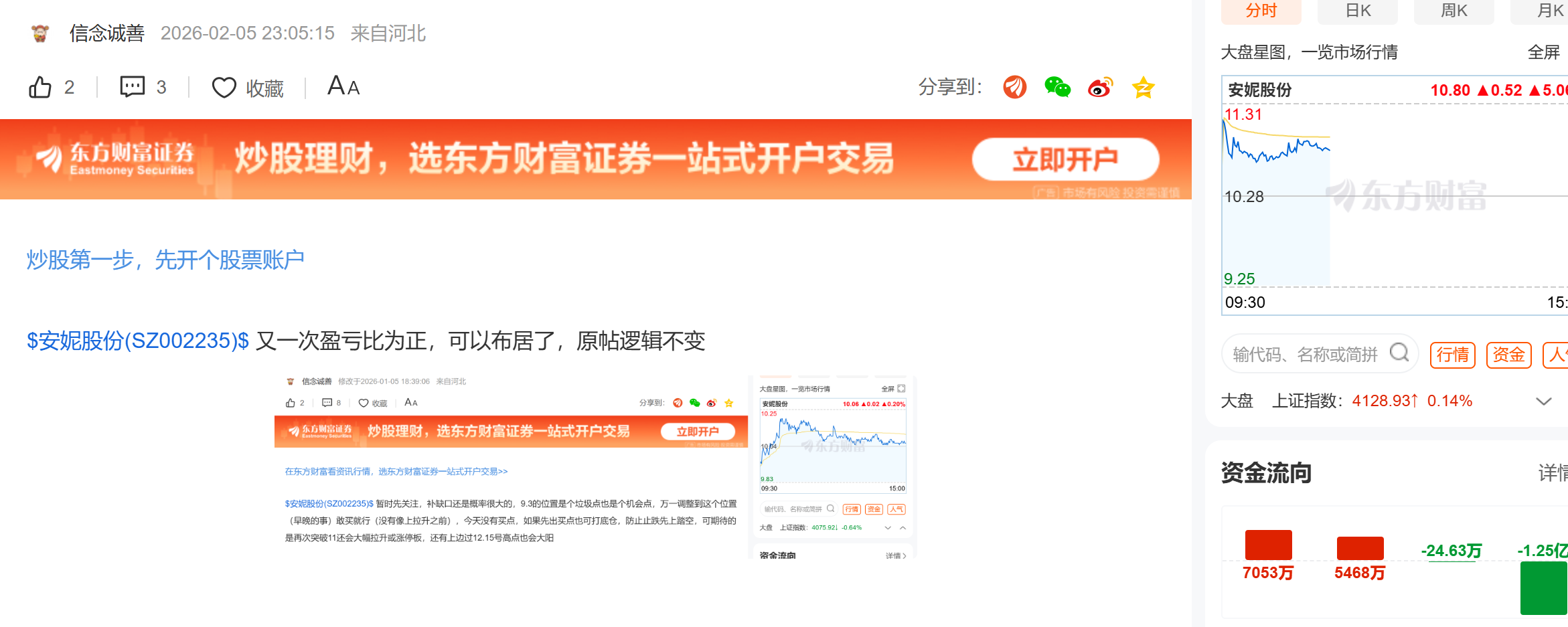Click the heart favorite icon

tap(224, 88)
